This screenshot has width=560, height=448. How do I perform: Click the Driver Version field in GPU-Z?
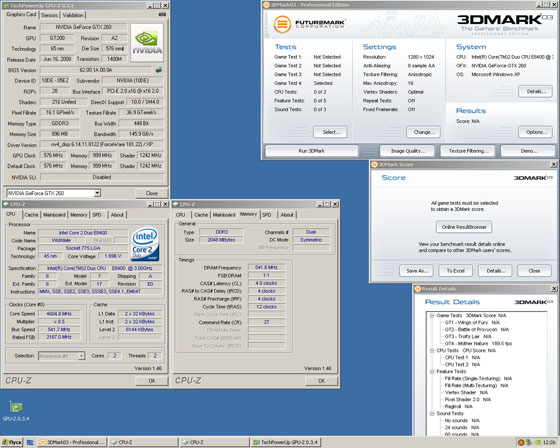pos(102,144)
